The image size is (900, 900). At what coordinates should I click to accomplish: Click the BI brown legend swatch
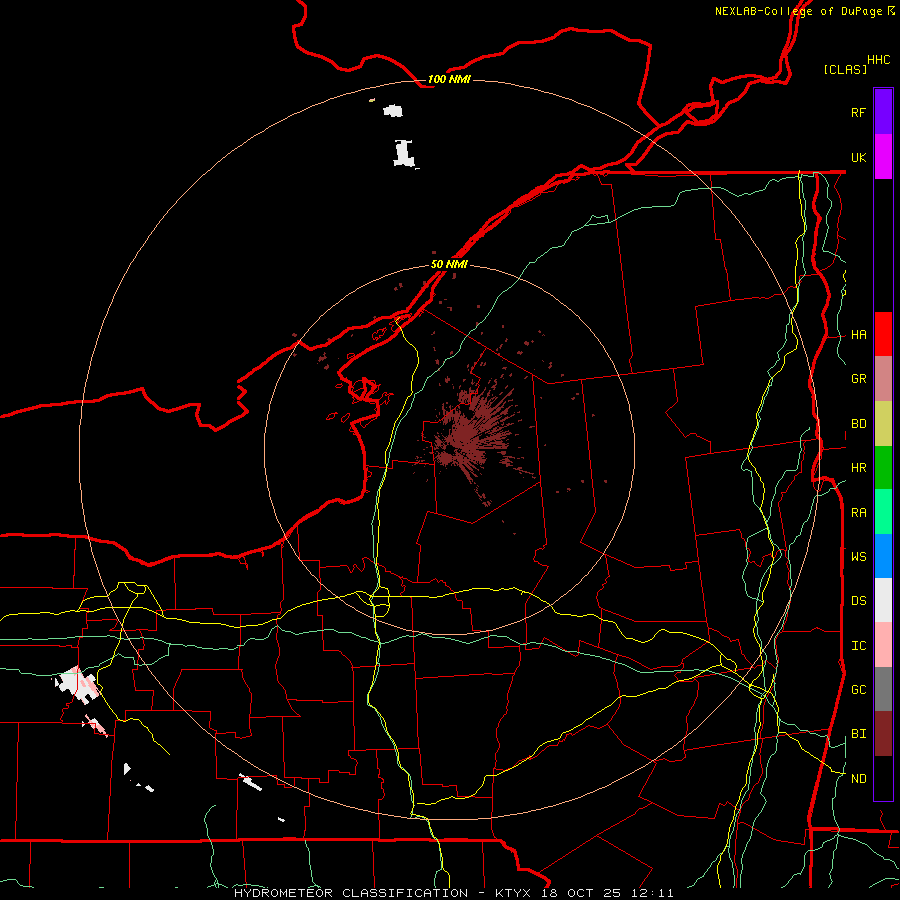point(883,734)
